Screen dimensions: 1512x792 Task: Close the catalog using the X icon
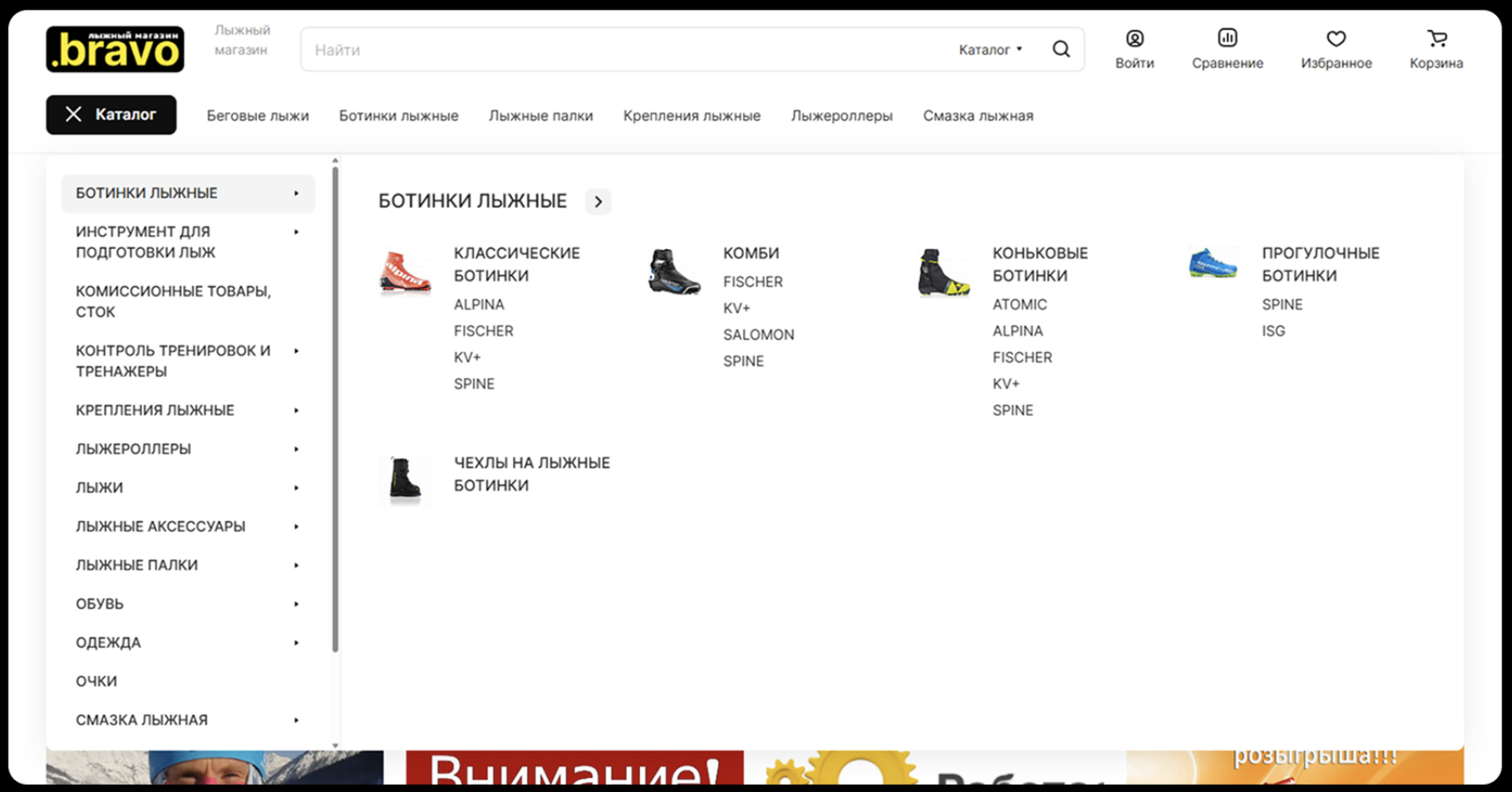pos(73,114)
